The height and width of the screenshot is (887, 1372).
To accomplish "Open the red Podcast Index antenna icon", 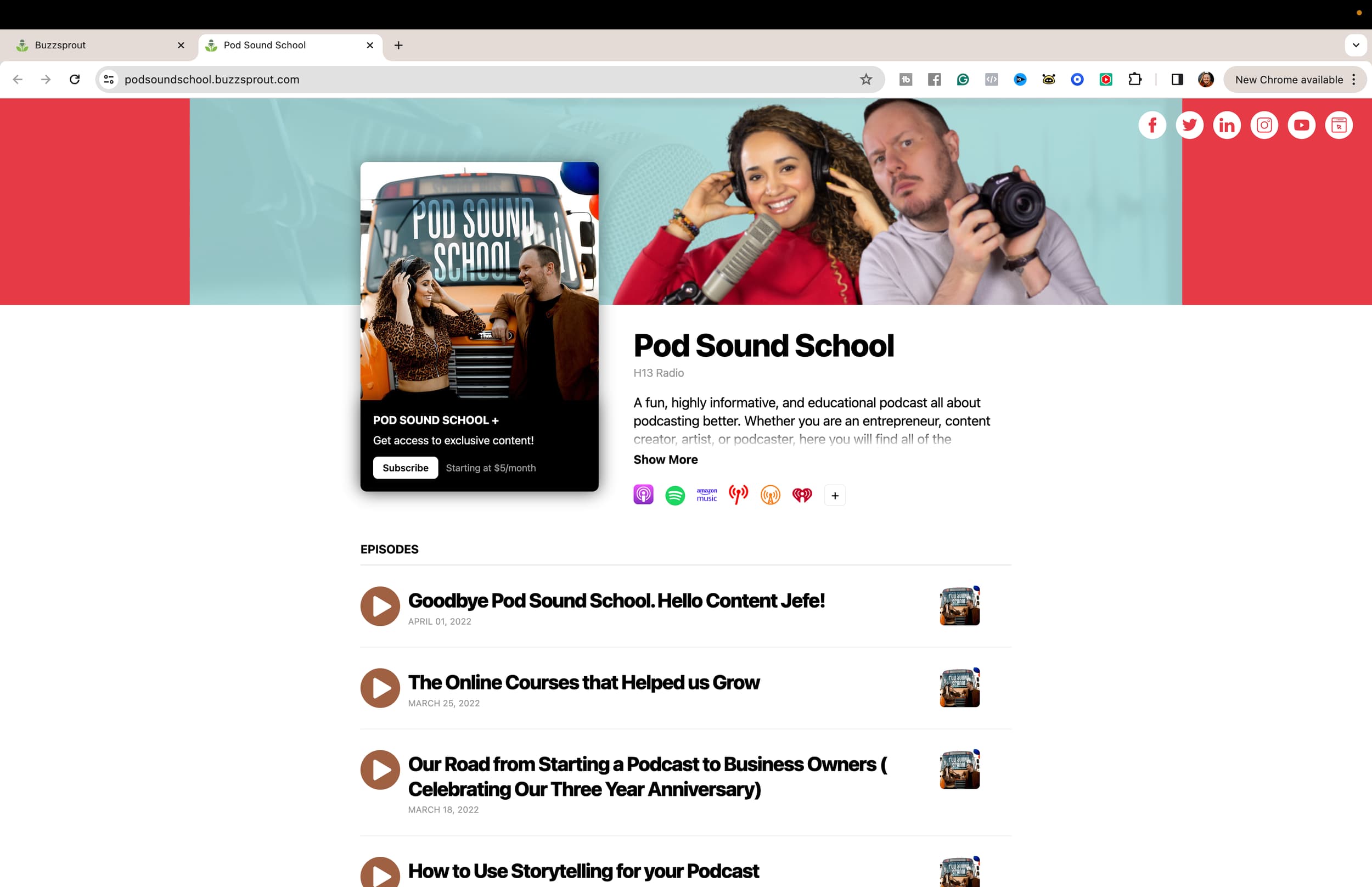I will (739, 495).
